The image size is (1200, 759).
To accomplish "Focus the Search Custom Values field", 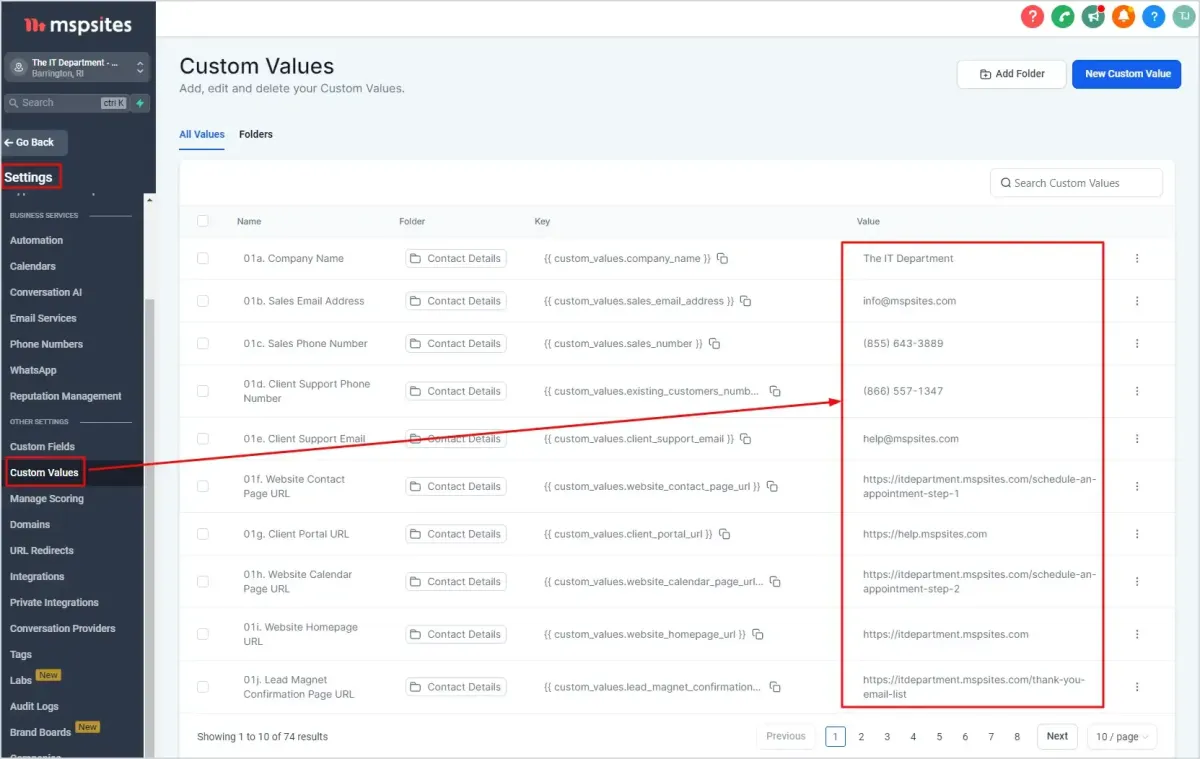I will click(x=1076, y=183).
